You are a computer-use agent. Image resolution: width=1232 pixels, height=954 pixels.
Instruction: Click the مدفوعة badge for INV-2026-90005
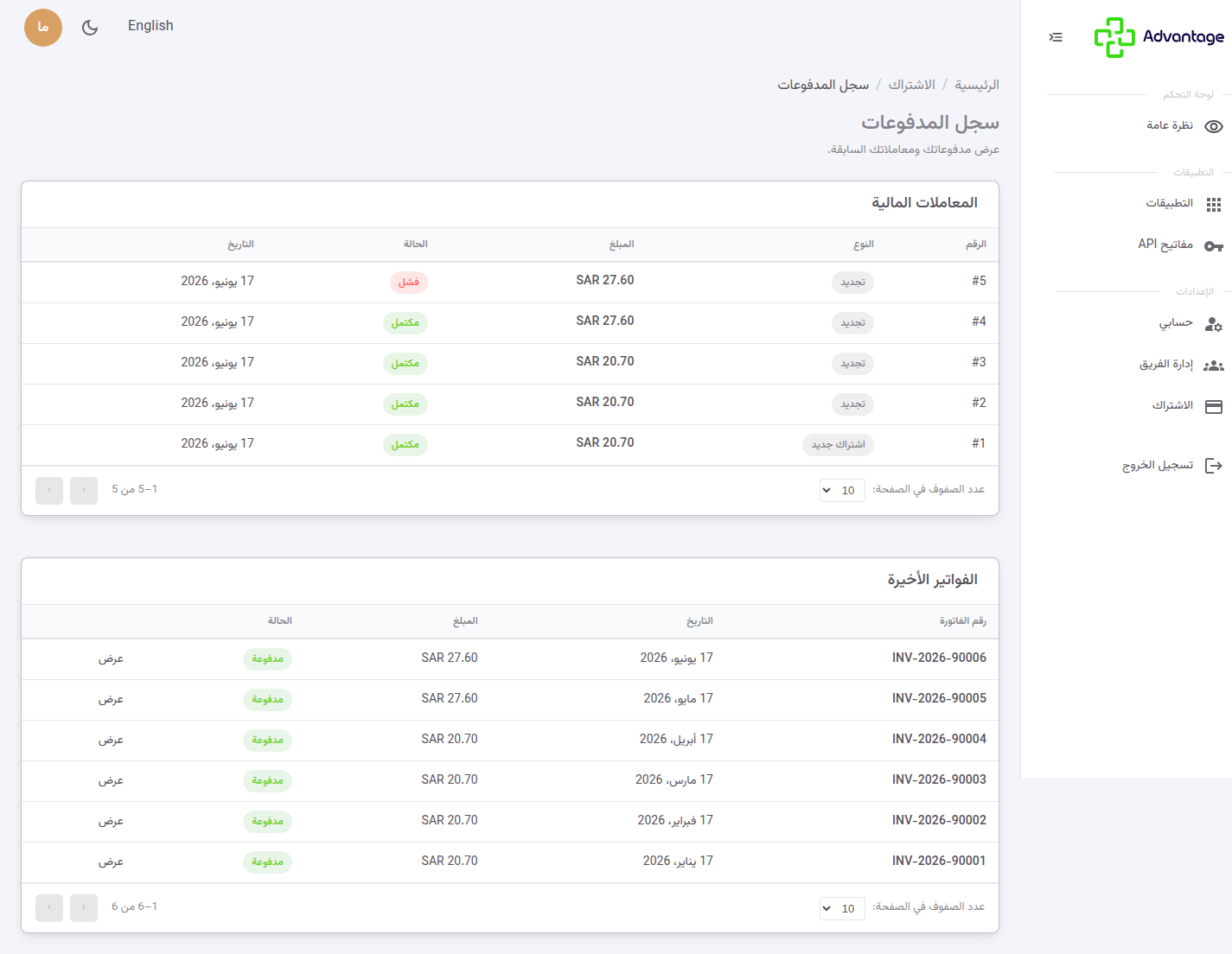(x=267, y=699)
